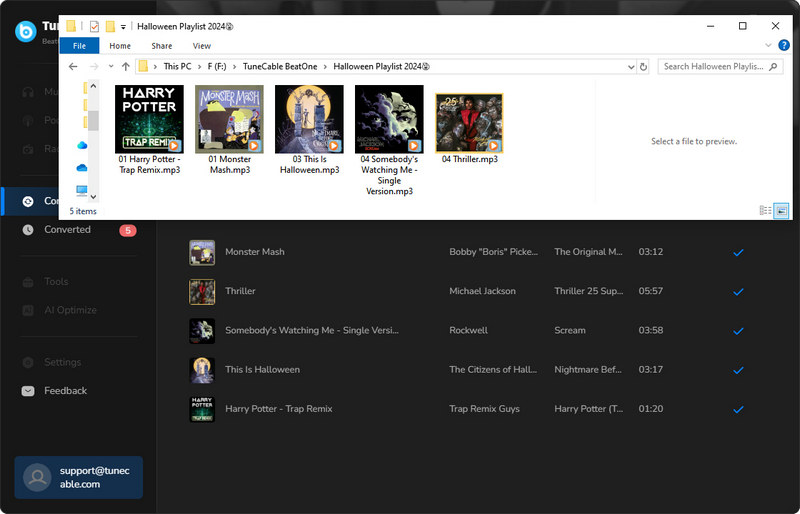
Task: Click the quick access Properties checkmark icon
Action: (x=94, y=27)
